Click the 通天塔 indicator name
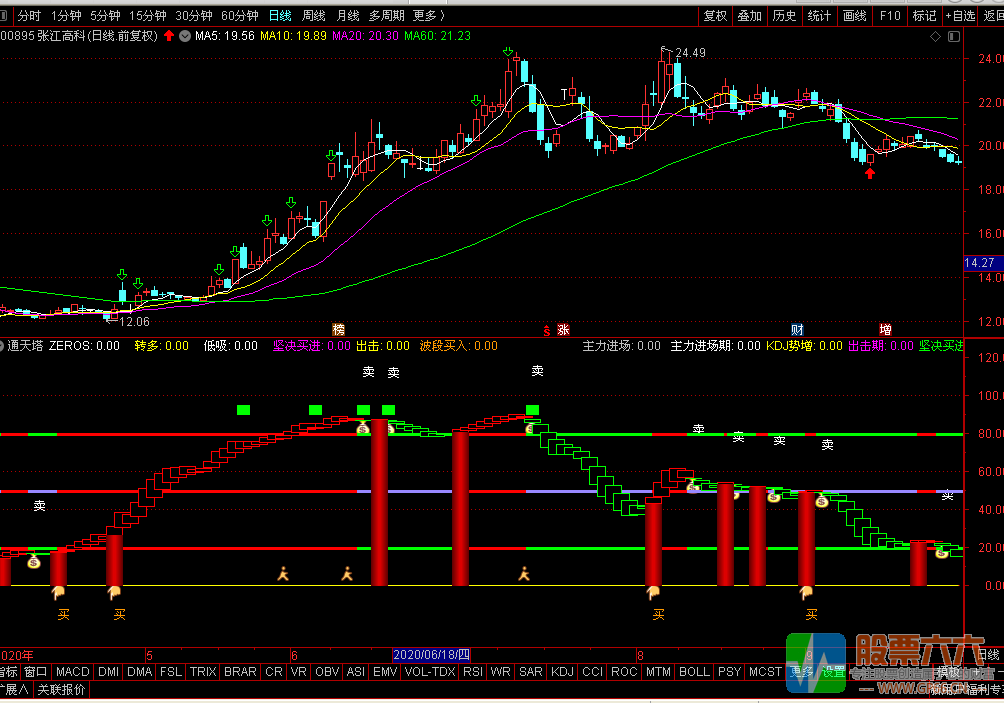1004x703 pixels. click(x=26, y=346)
